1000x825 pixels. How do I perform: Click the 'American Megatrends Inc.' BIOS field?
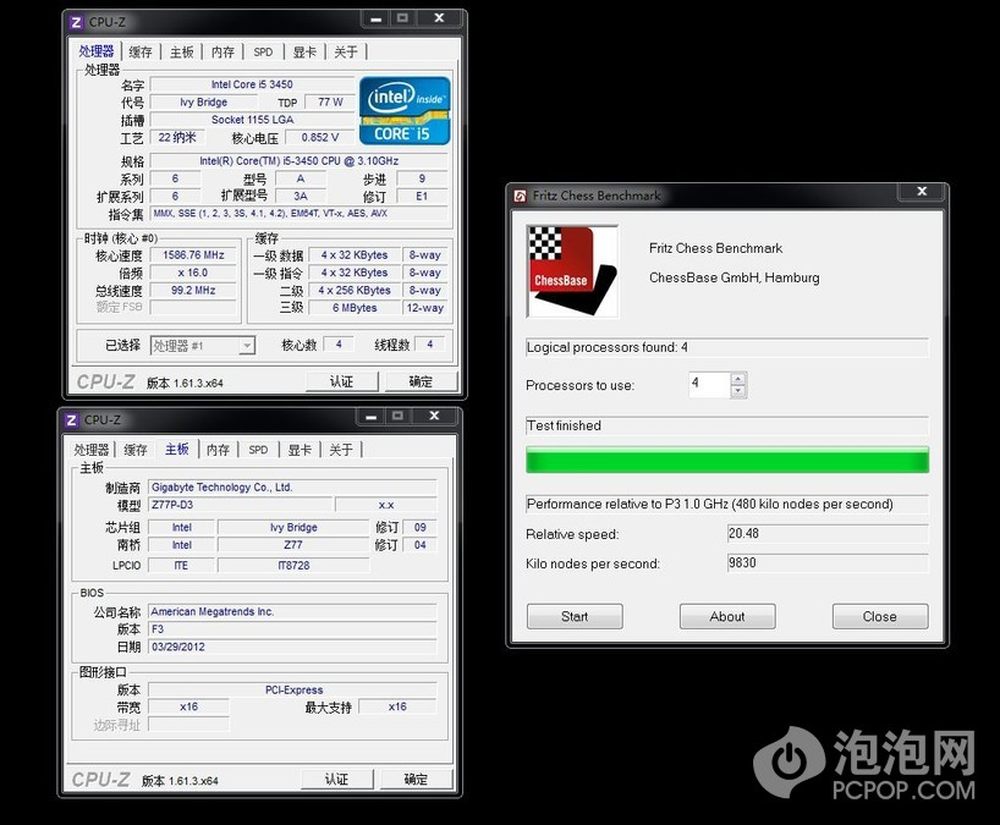tap(292, 612)
